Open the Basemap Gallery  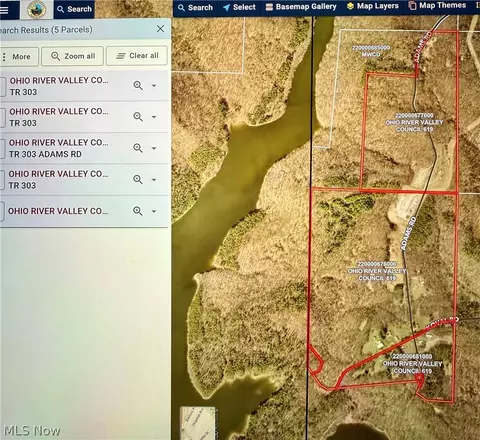[x=301, y=7]
